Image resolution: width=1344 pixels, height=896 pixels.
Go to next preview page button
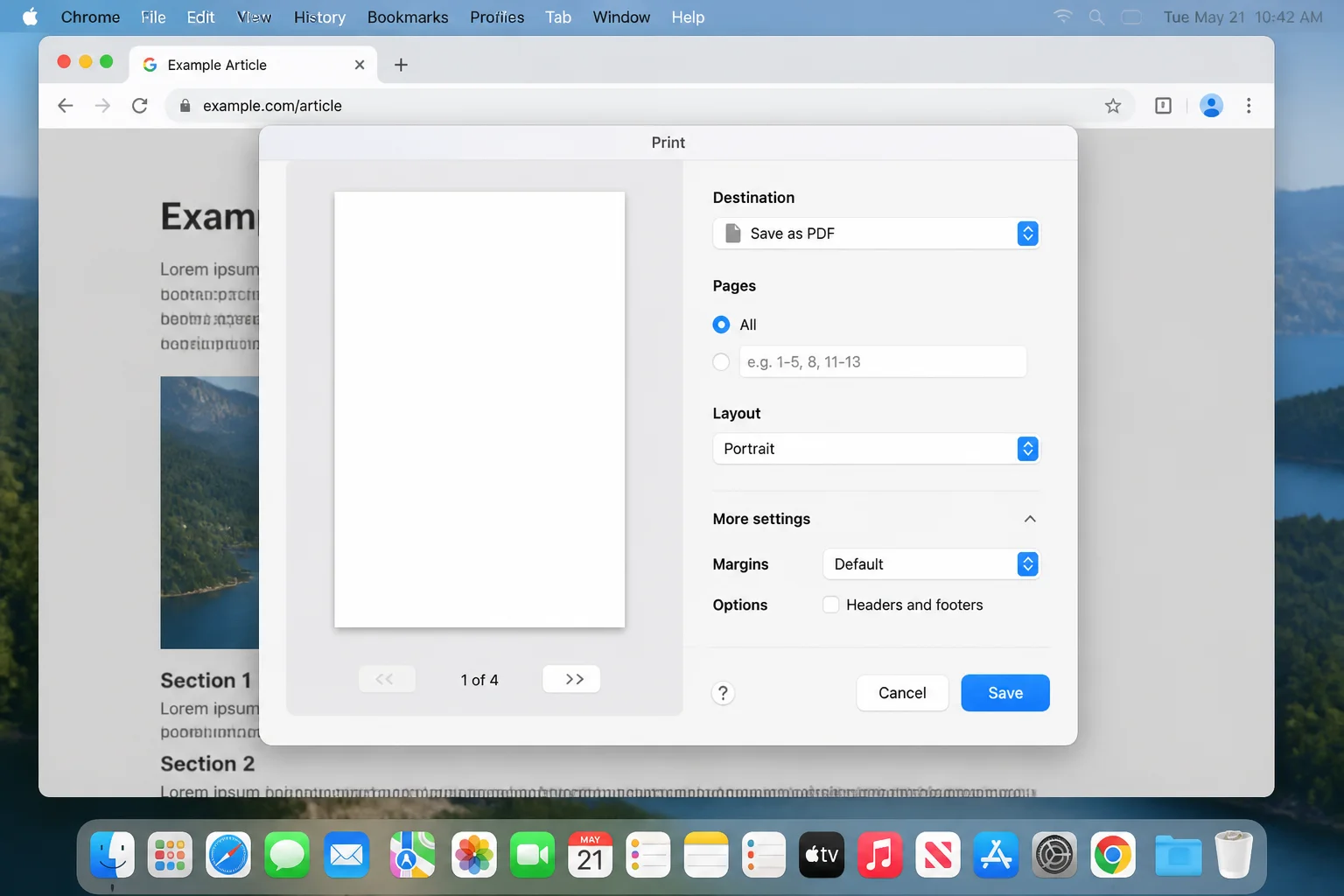[571, 679]
